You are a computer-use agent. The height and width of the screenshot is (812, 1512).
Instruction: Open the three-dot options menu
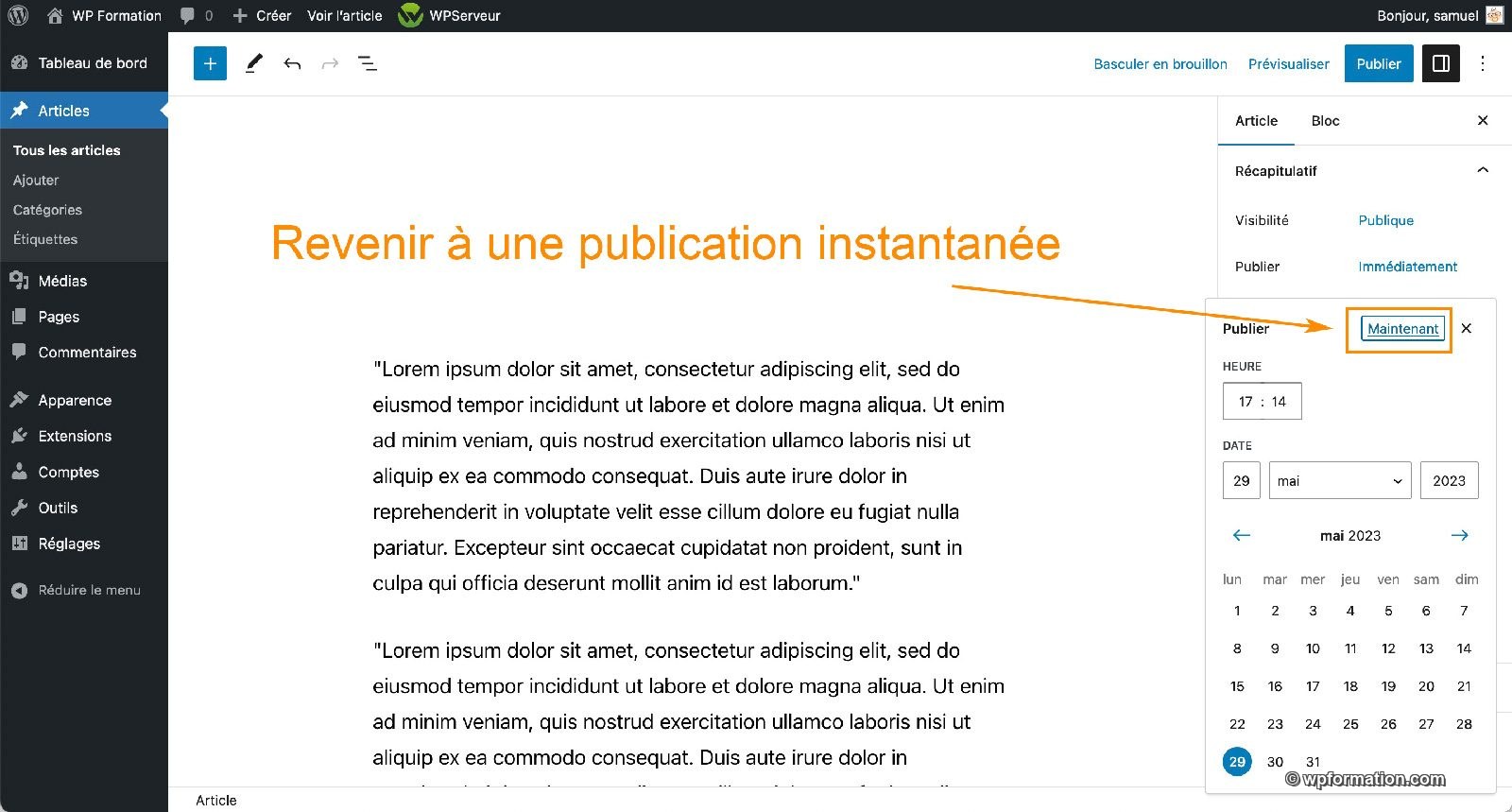(1483, 63)
